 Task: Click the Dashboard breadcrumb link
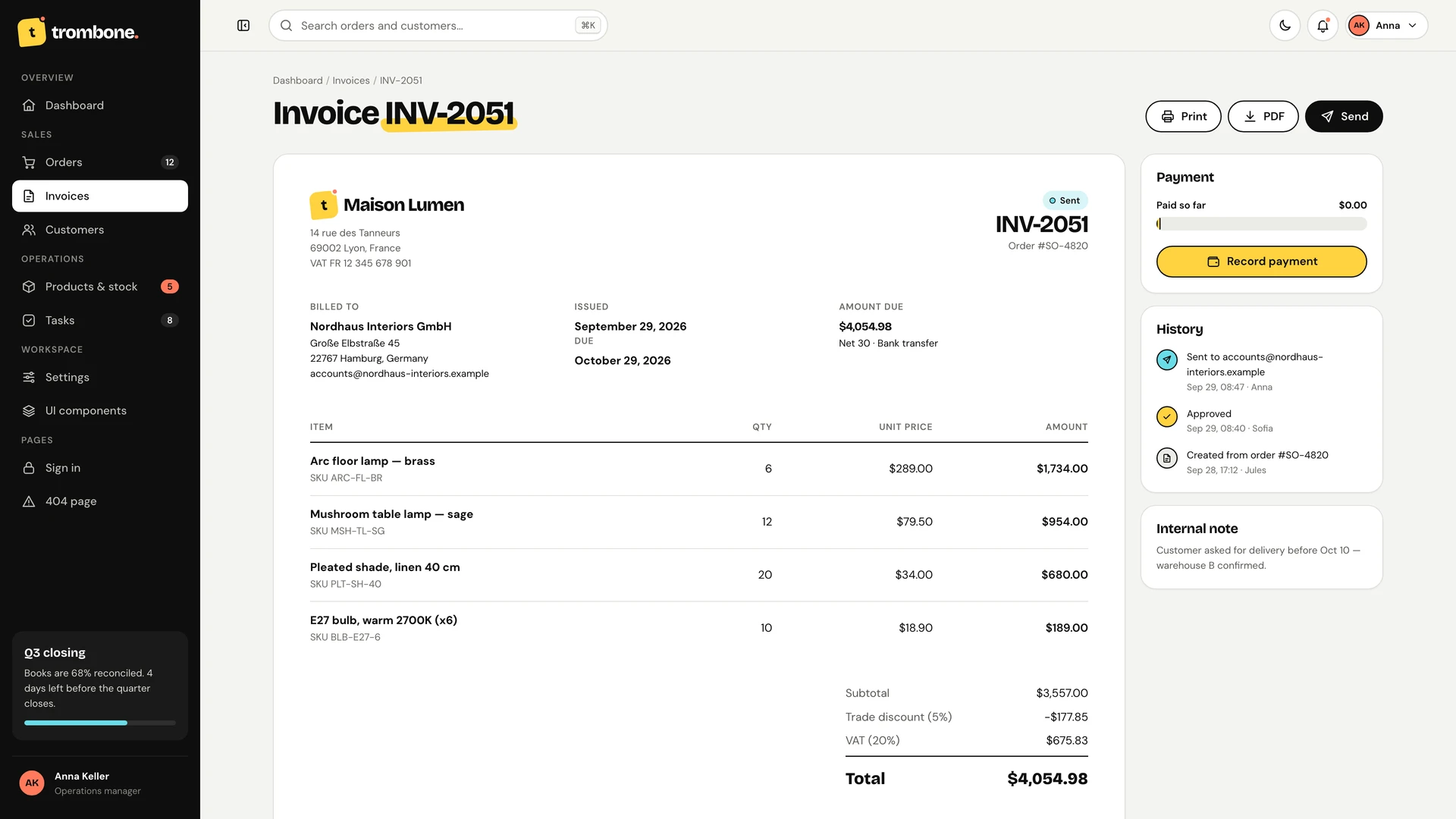pyautogui.click(x=297, y=80)
